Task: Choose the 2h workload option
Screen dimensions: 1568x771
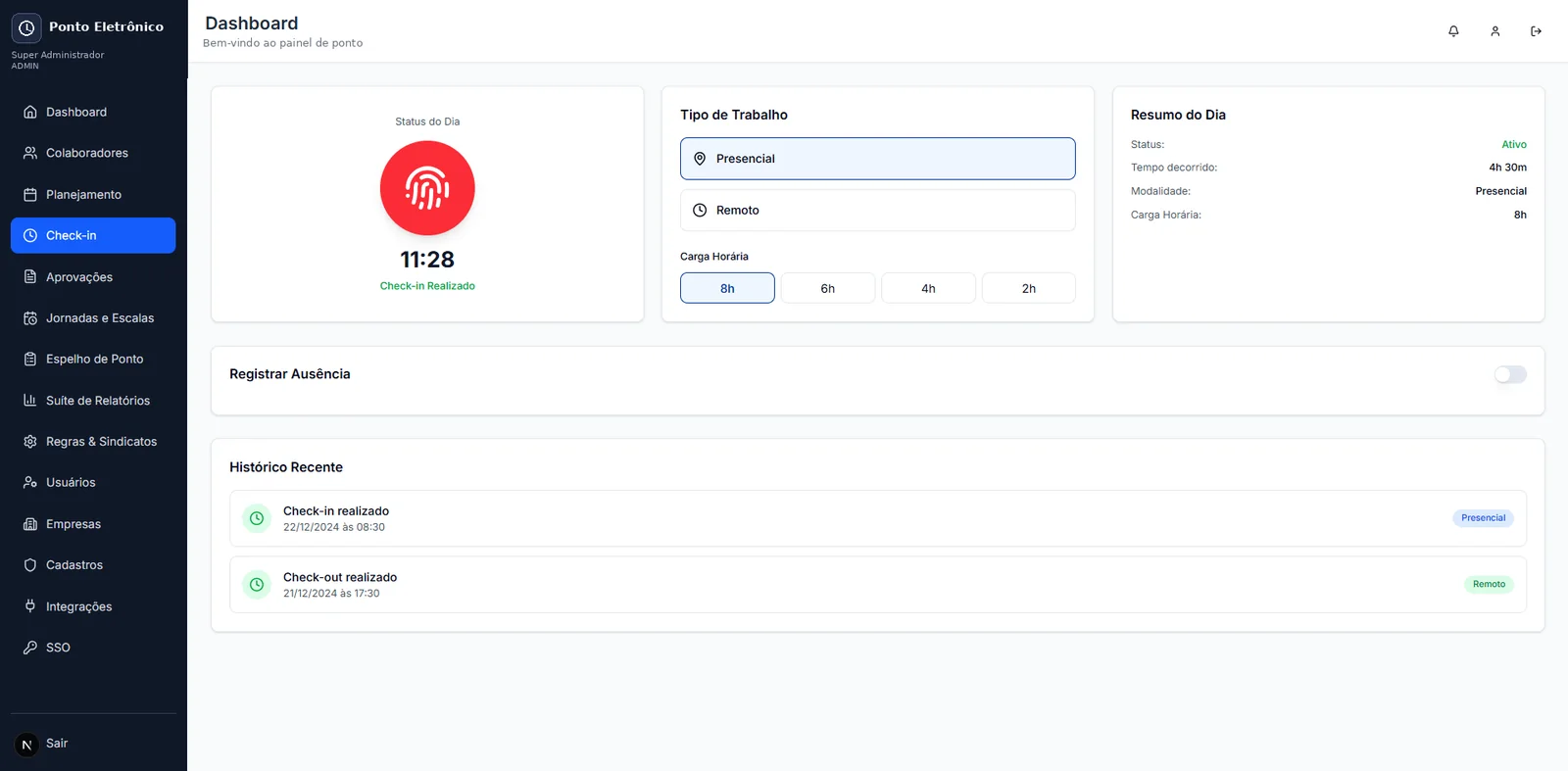Action: (x=1029, y=288)
